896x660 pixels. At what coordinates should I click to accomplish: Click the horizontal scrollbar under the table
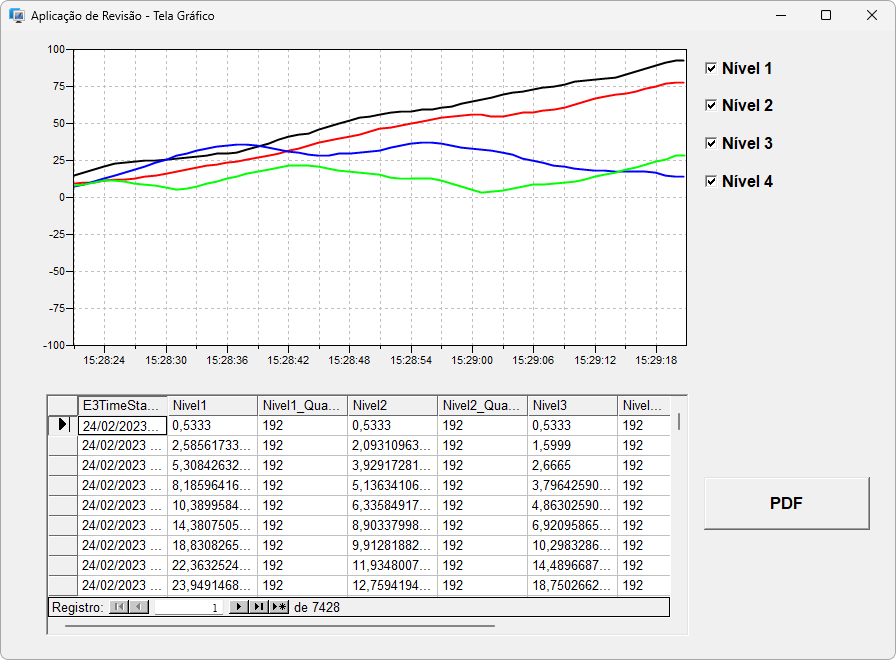coord(280,627)
